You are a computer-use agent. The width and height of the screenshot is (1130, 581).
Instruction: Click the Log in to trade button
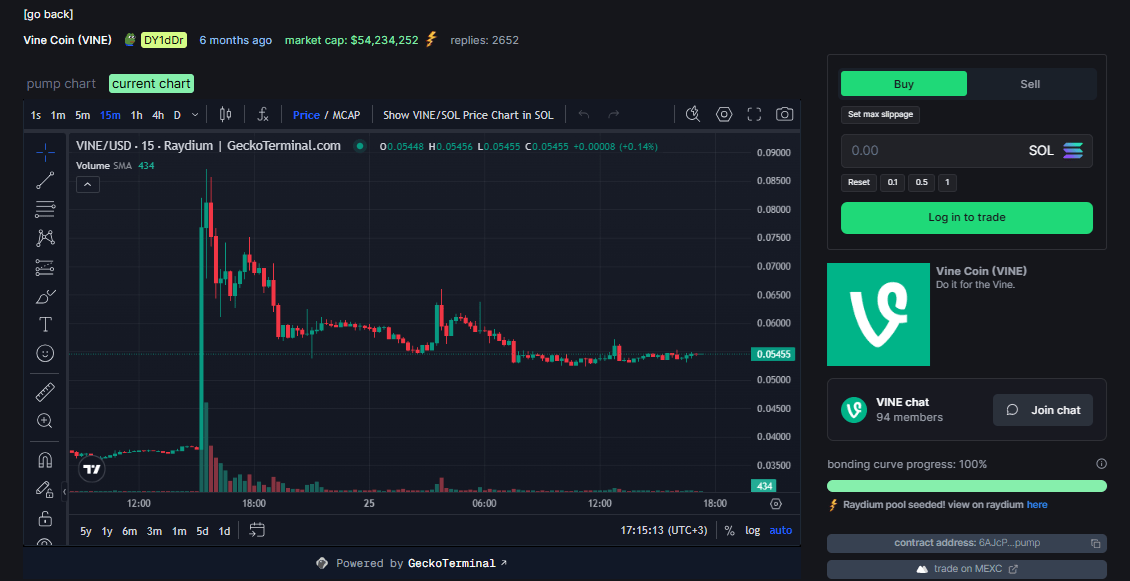[x=966, y=217]
